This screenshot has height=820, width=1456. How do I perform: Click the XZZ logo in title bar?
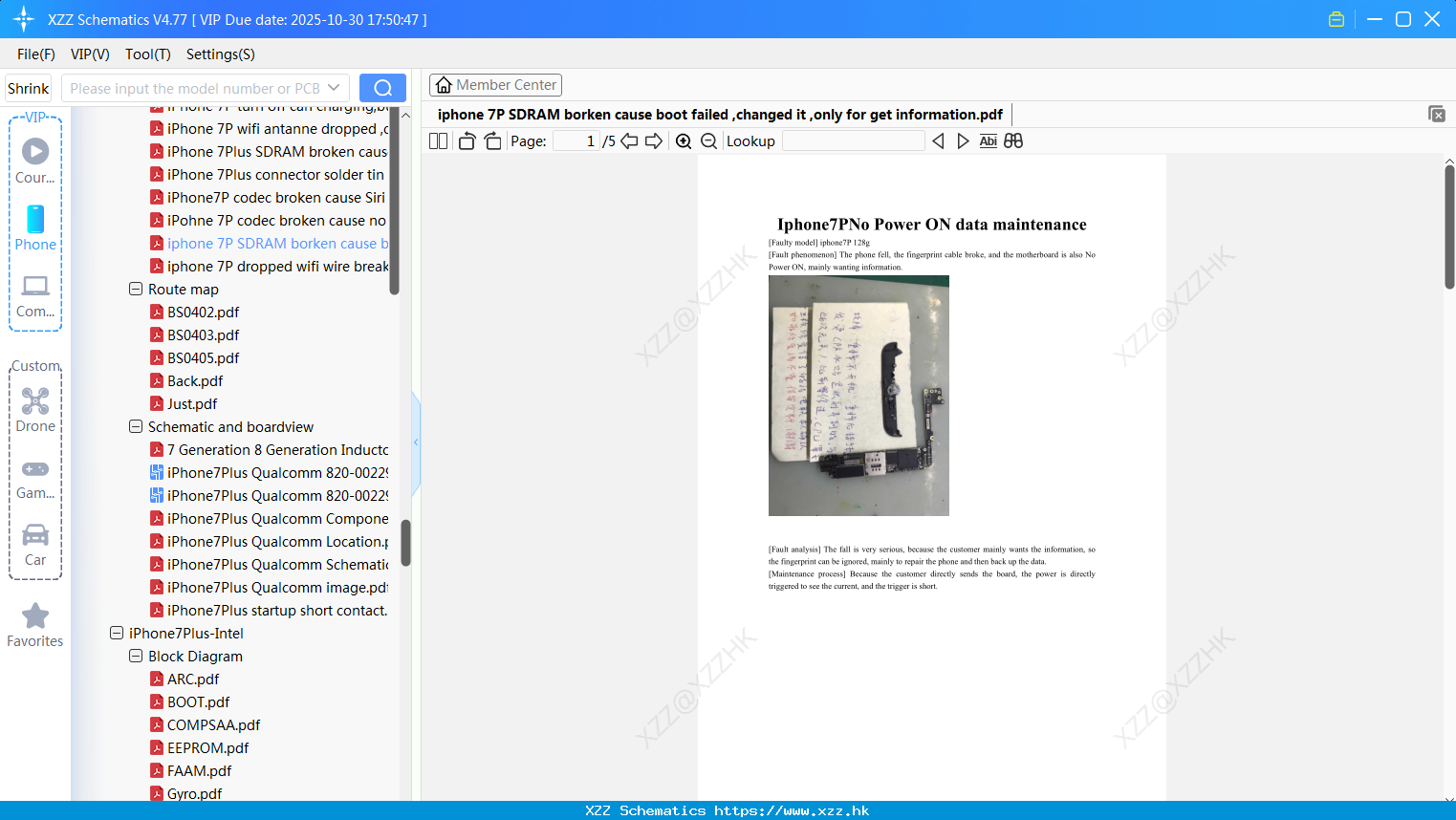[x=24, y=19]
